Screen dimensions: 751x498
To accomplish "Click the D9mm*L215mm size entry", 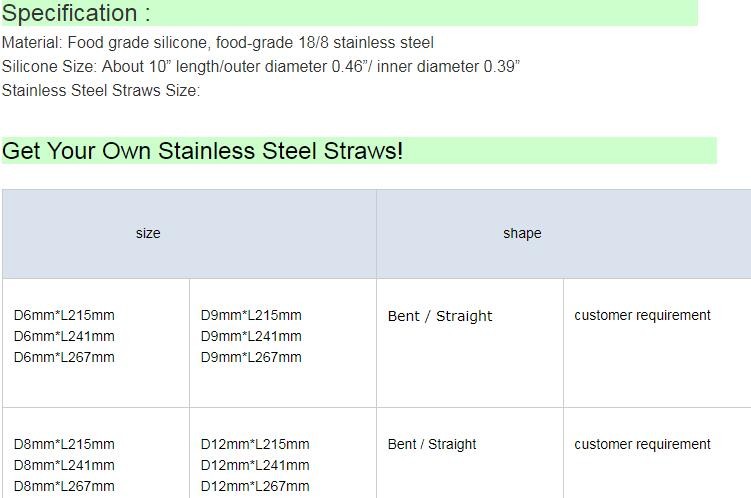I will pyautogui.click(x=251, y=315).
